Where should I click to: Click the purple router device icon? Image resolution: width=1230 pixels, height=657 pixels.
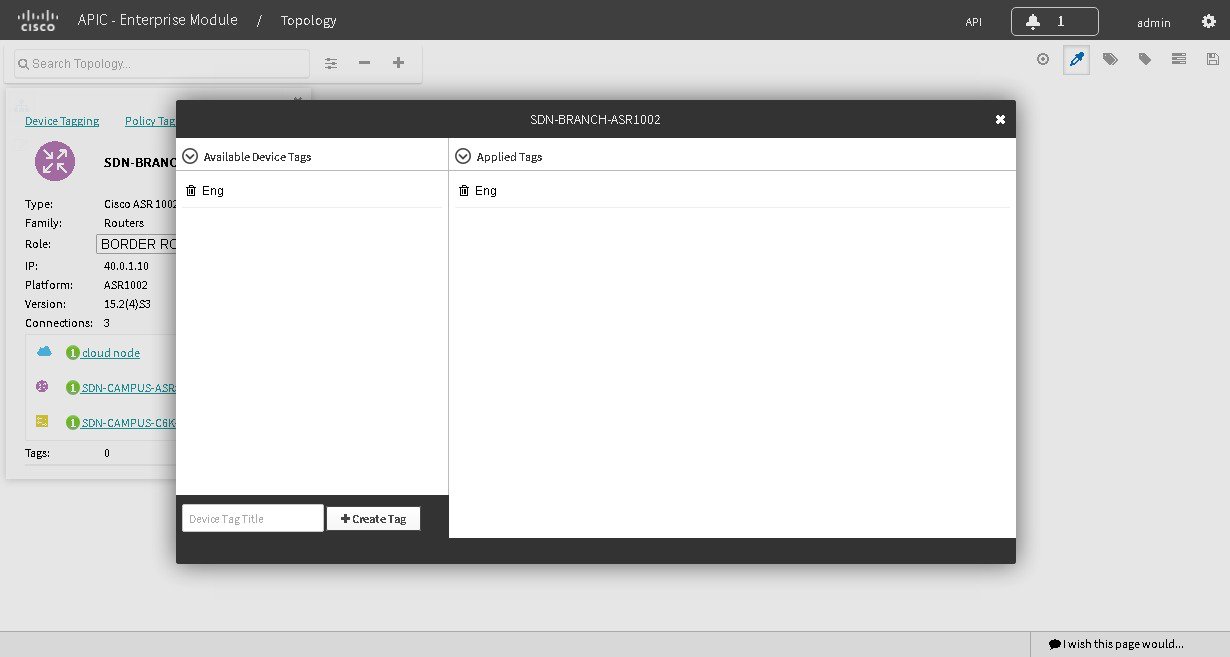click(x=55, y=161)
